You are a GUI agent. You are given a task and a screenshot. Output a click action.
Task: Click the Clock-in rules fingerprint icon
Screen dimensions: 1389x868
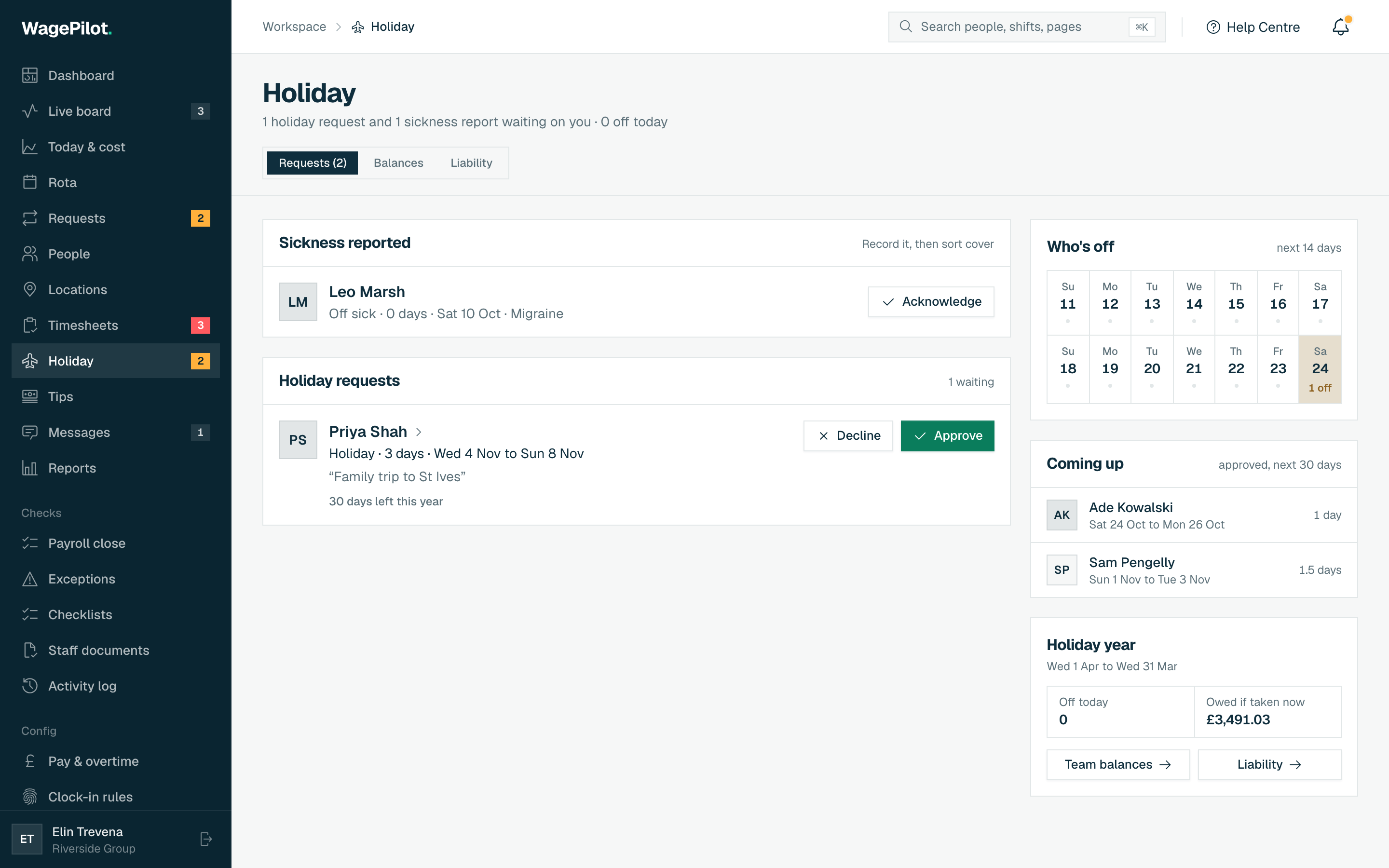(30, 797)
